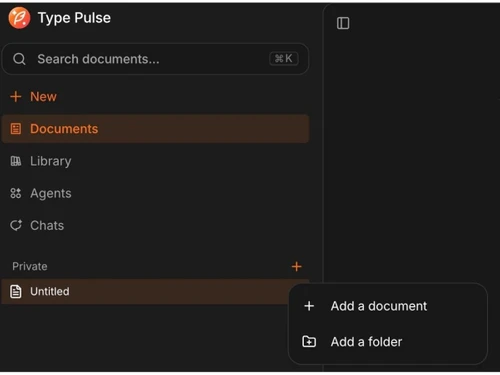Click the Type Pulse logo icon
The height and width of the screenshot is (375, 500).
tap(19, 18)
